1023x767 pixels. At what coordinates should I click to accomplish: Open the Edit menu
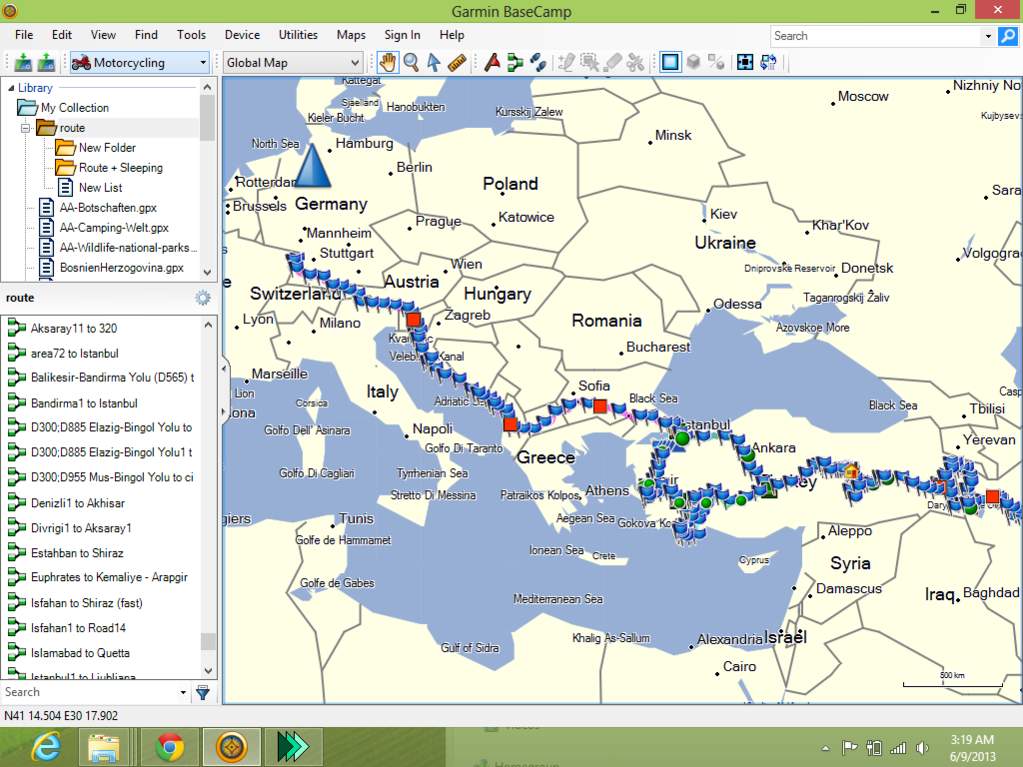62,35
